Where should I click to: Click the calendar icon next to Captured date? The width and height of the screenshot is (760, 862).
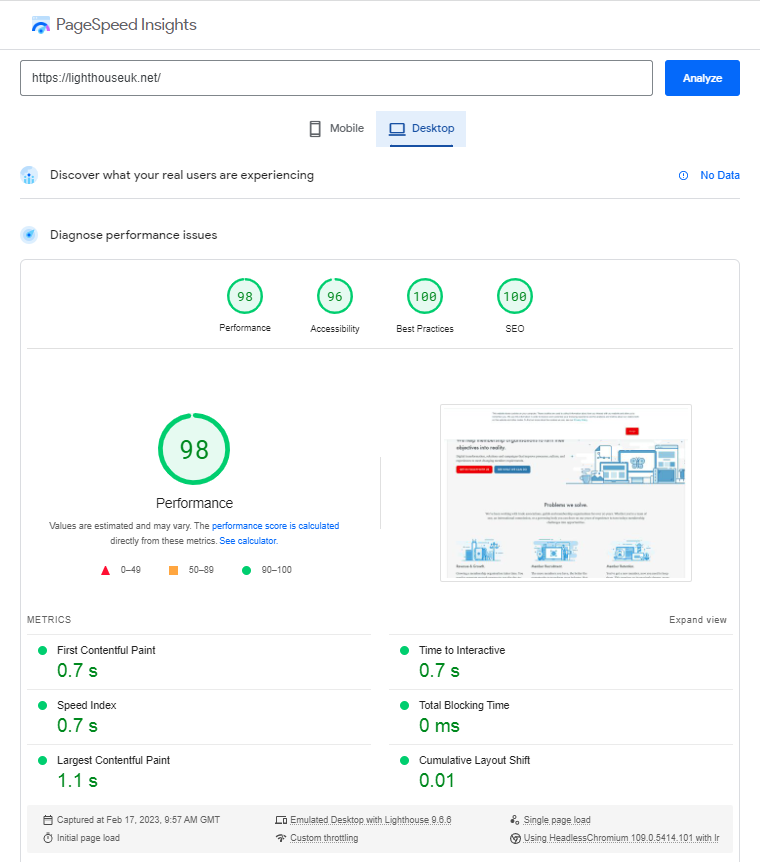click(x=48, y=820)
